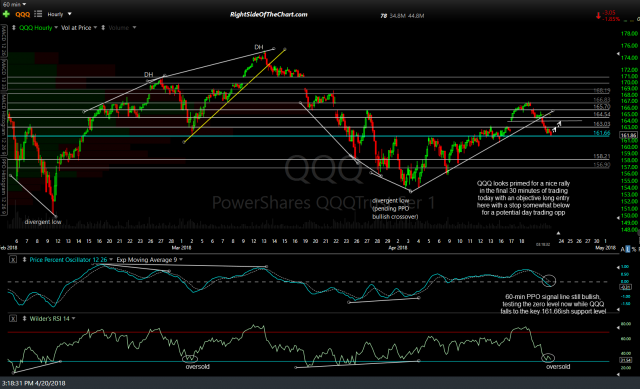The image size is (640, 389).
Task: Click the volume readout 34.8M
Action: pos(397,16)
